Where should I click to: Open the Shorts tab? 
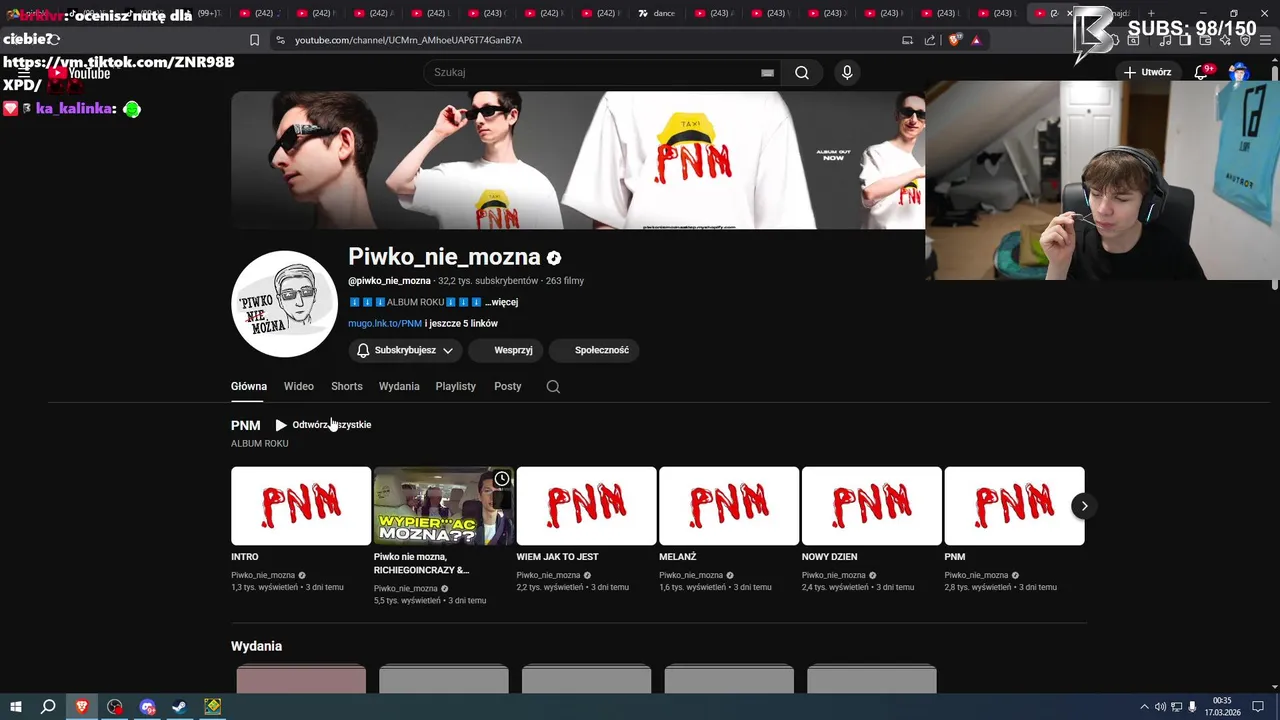pyautogui.click(x=347, y=386)
